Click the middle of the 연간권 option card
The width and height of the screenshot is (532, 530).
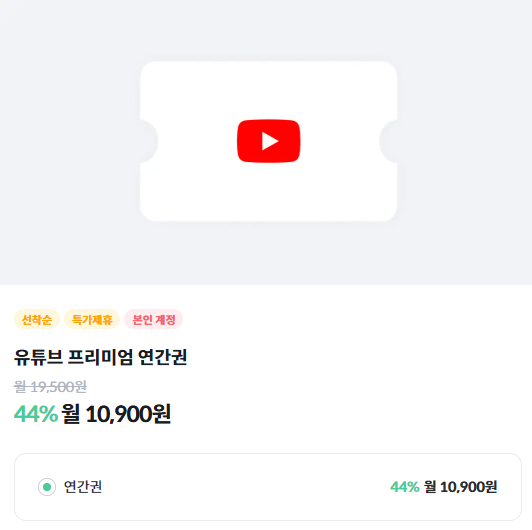[268, 487]
